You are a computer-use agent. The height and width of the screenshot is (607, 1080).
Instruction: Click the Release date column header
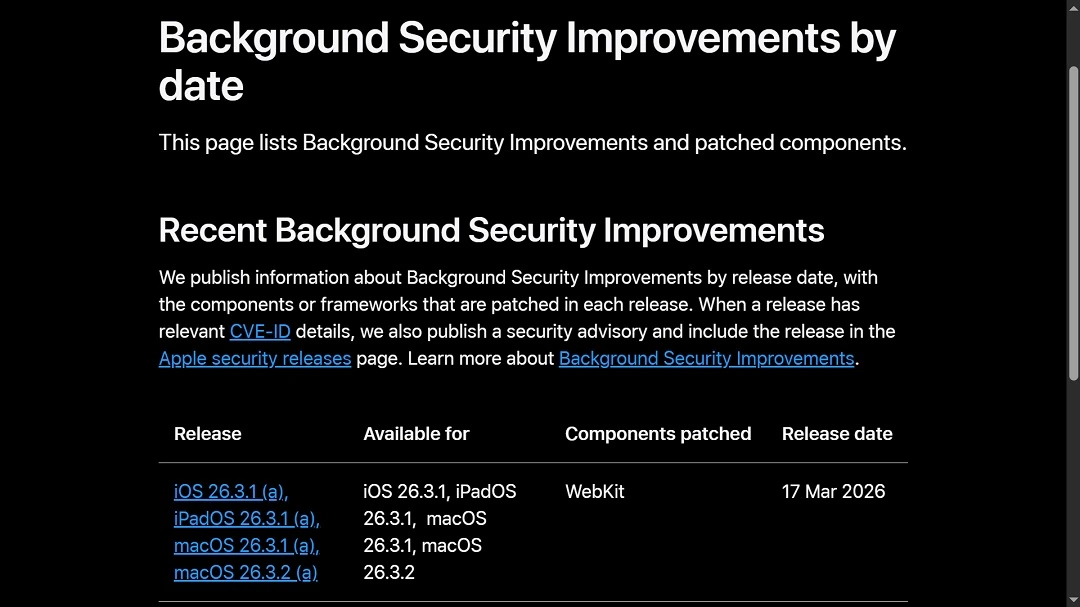pos(837,433)
